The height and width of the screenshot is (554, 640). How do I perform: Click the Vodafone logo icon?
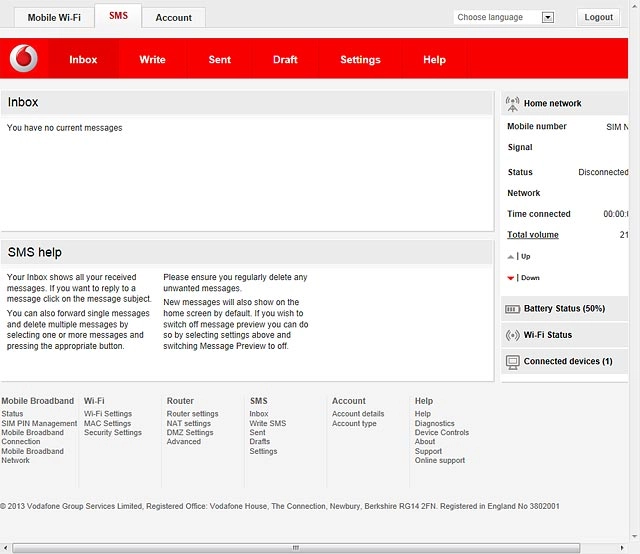tap(24, 58)
